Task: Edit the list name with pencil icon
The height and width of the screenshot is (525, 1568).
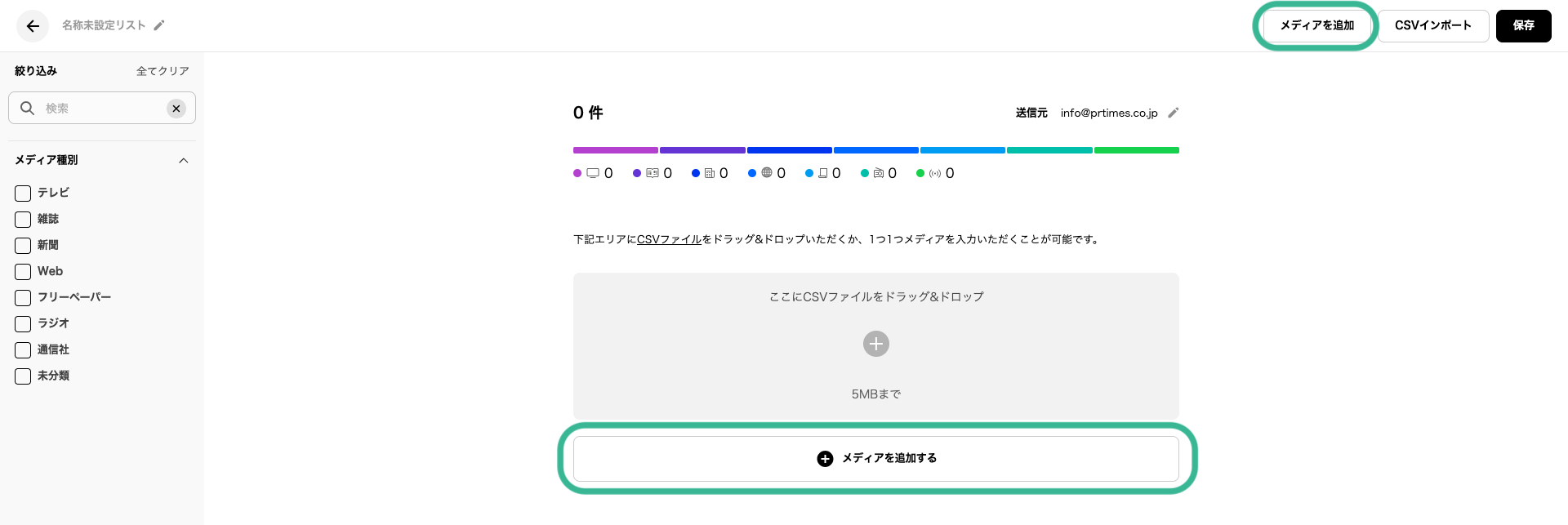Action: point(159,25)
